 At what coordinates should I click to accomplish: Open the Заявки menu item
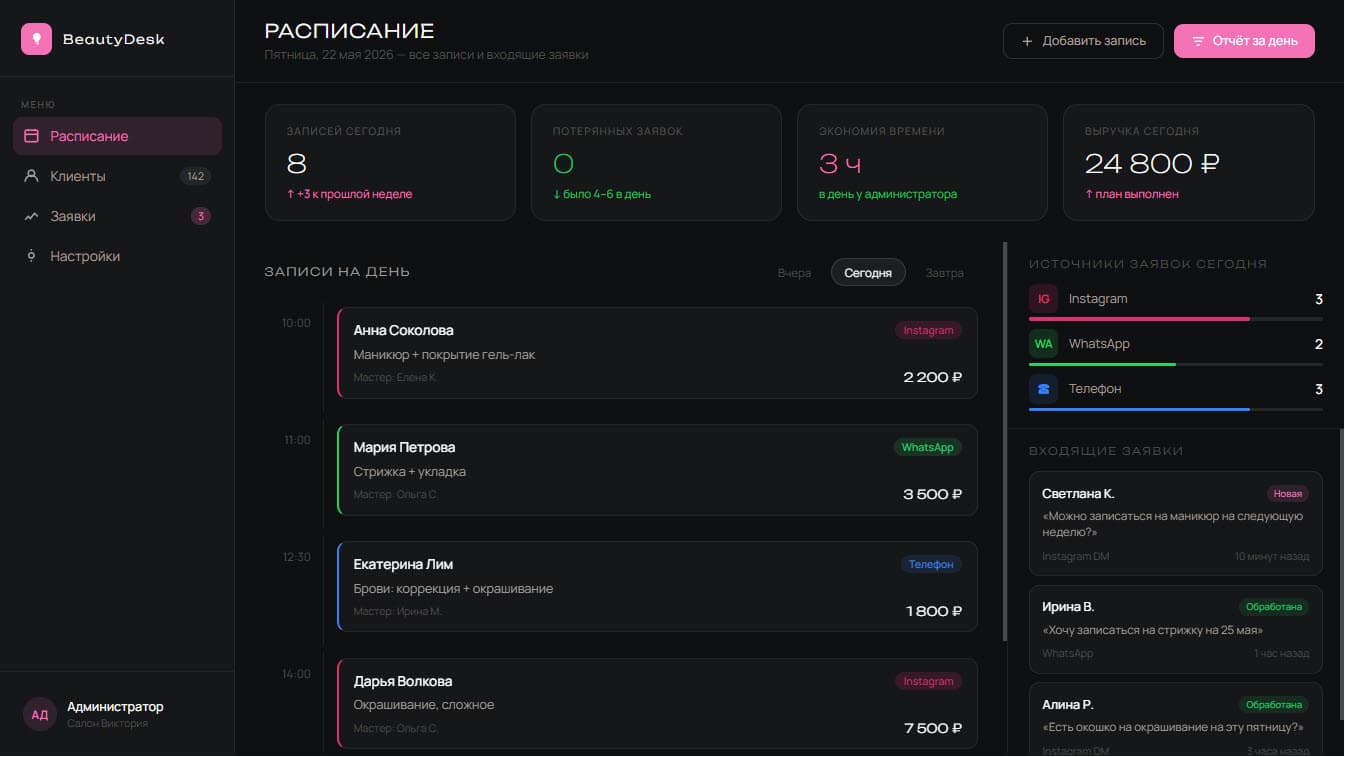pos(117,216)
